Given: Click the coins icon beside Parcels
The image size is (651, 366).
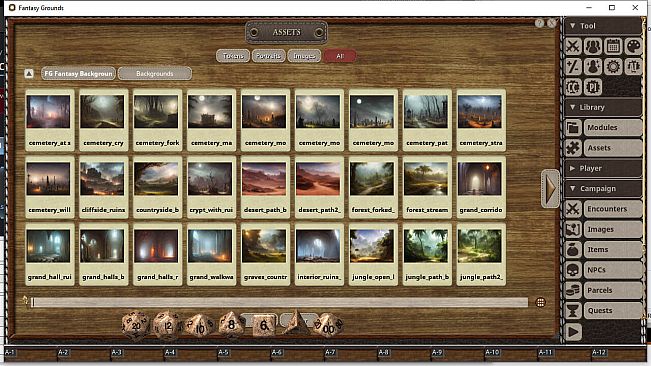Looking at the screenshot, I should tap(573, 290).
